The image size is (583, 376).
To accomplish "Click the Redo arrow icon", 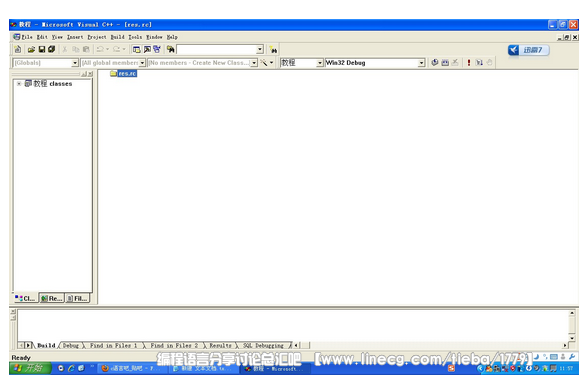I will point(116,49).
